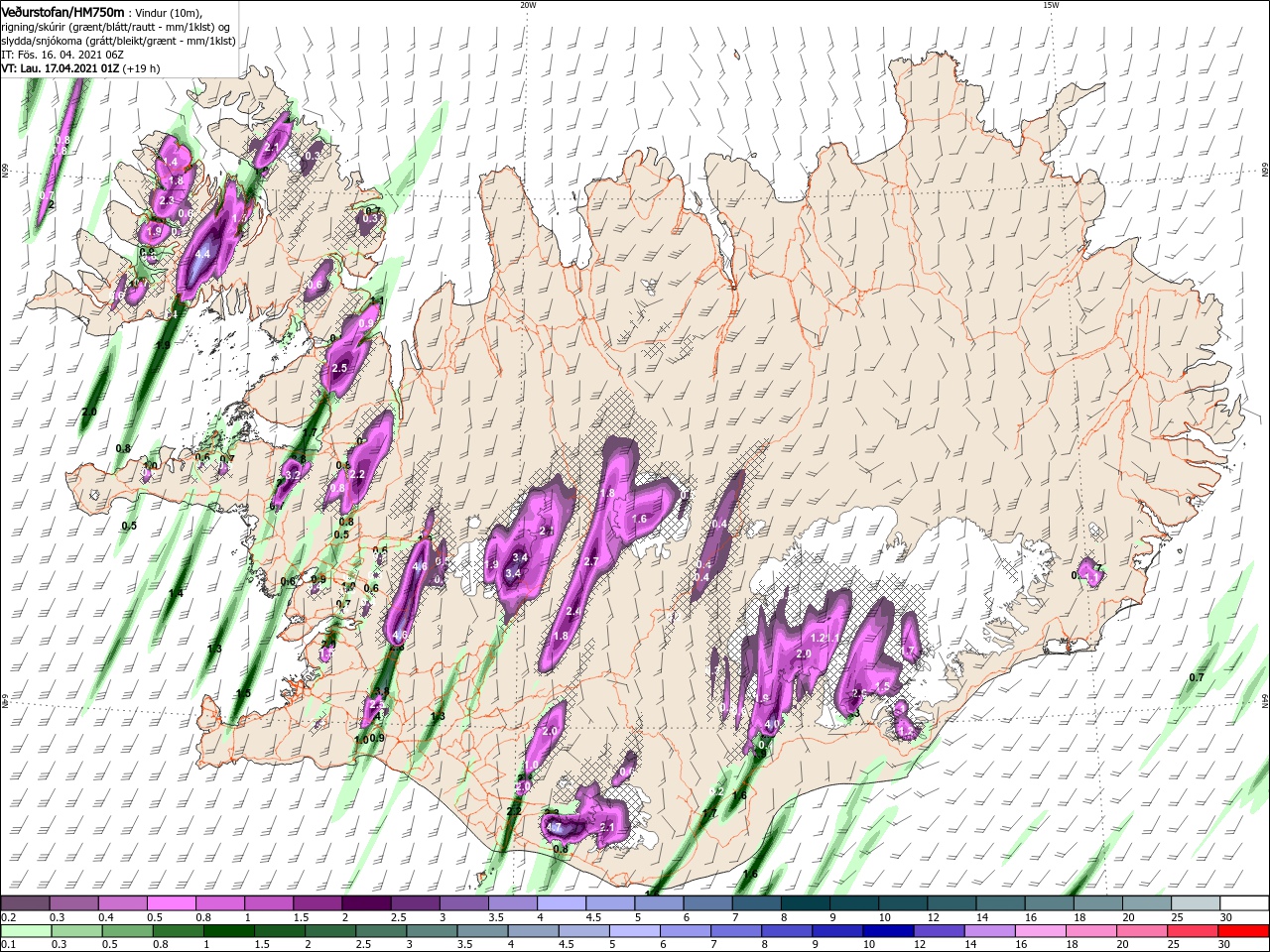Screen dimensions: 1270x952
Task: Click the '15W' longitude label
Action: tap(1051, 5)
